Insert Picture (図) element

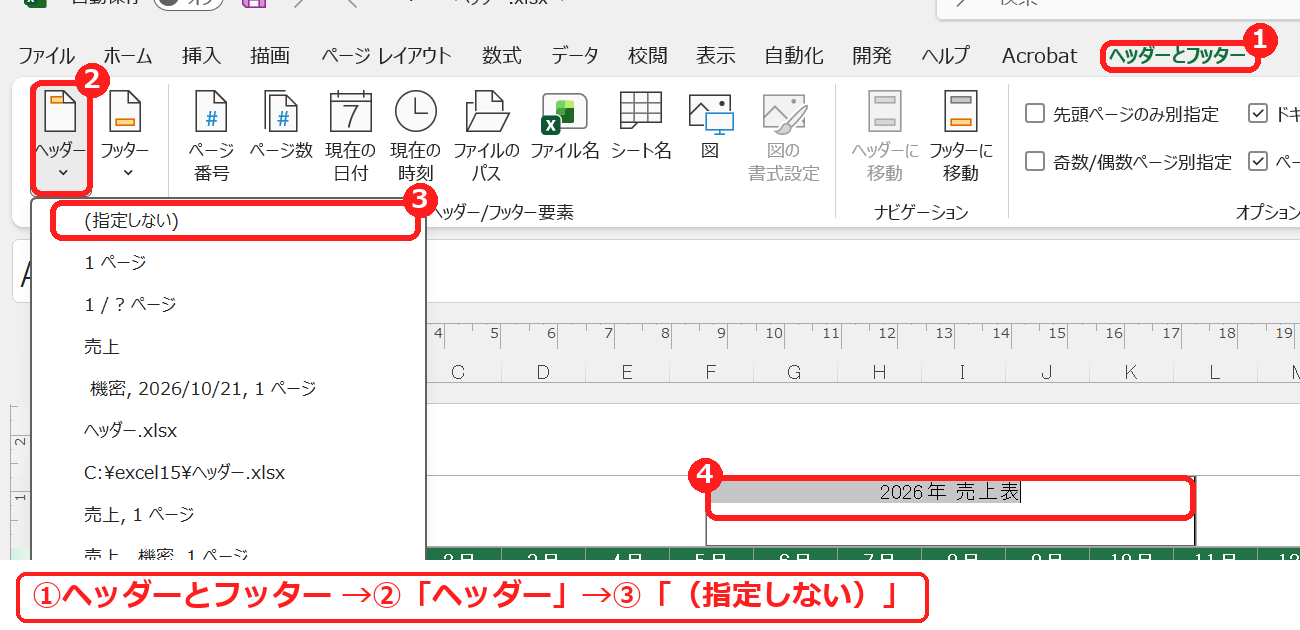[710, 128]
